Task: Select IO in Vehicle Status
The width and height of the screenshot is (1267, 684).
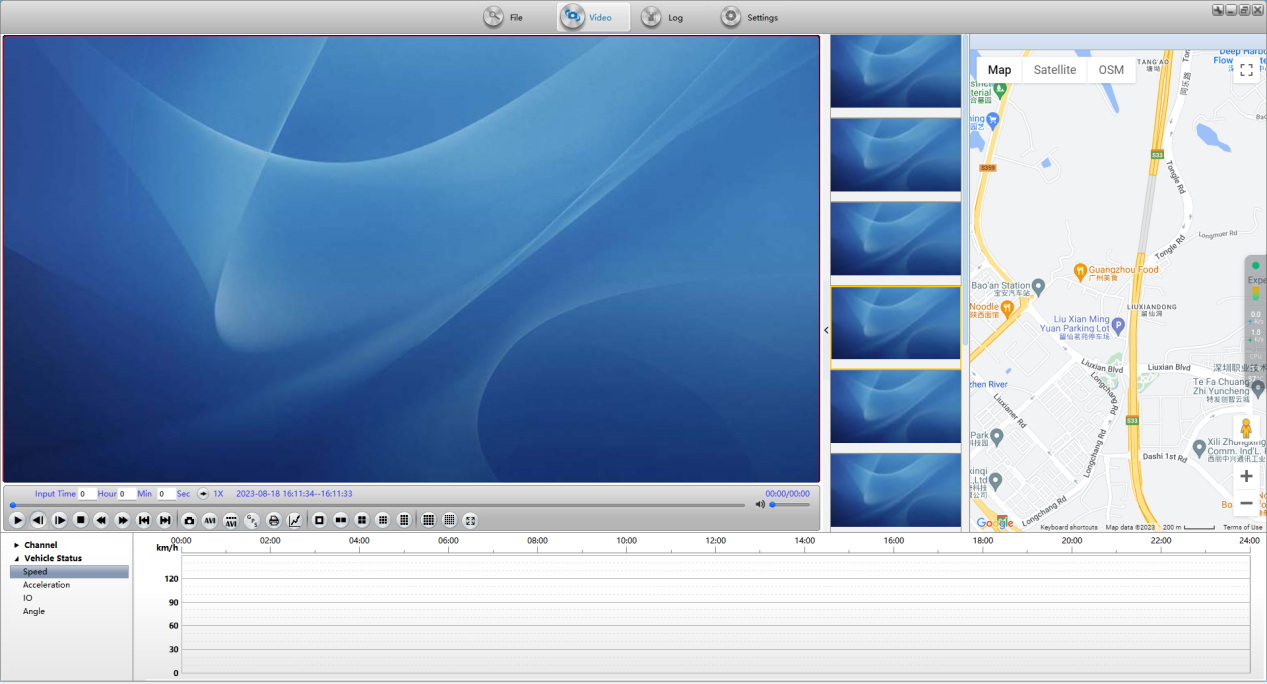Action: pyautogui.click(x=28, y=598)
